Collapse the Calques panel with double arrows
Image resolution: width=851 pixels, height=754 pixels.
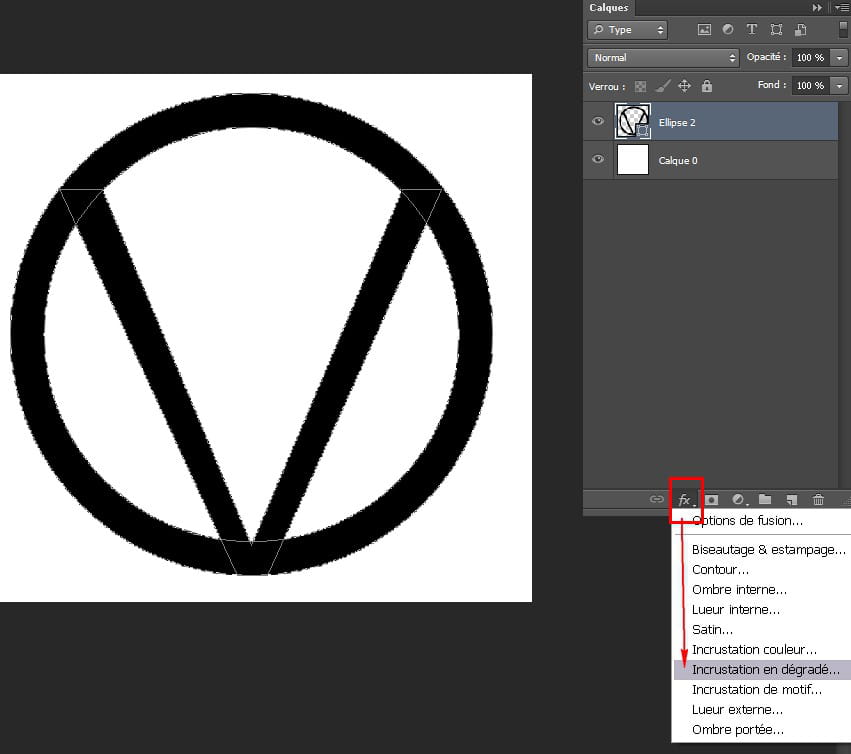click(x=817, y=8)
